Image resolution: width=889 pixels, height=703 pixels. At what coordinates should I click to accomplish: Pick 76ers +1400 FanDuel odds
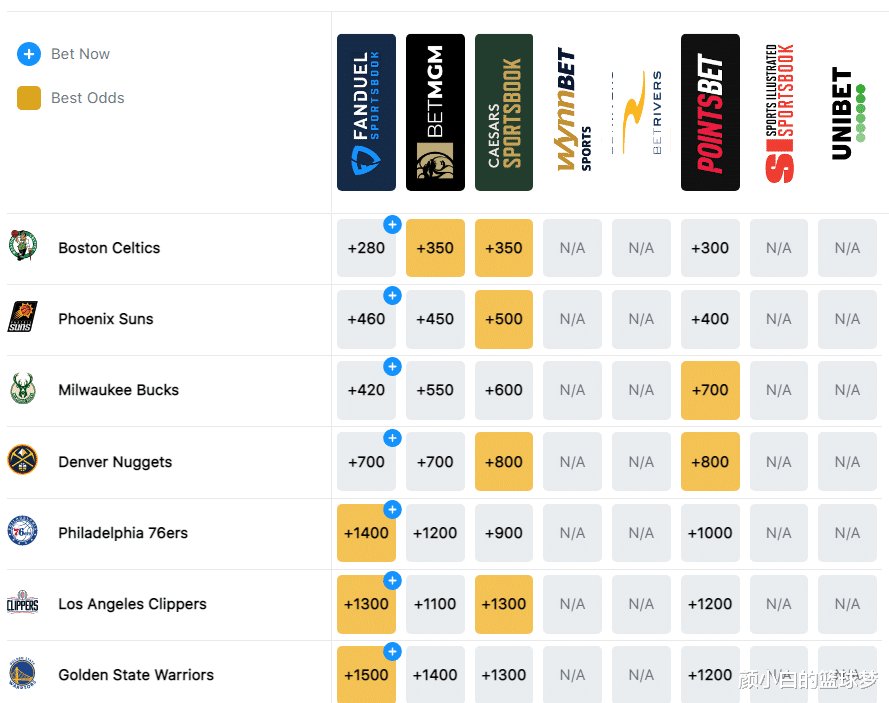pos(366,533)
